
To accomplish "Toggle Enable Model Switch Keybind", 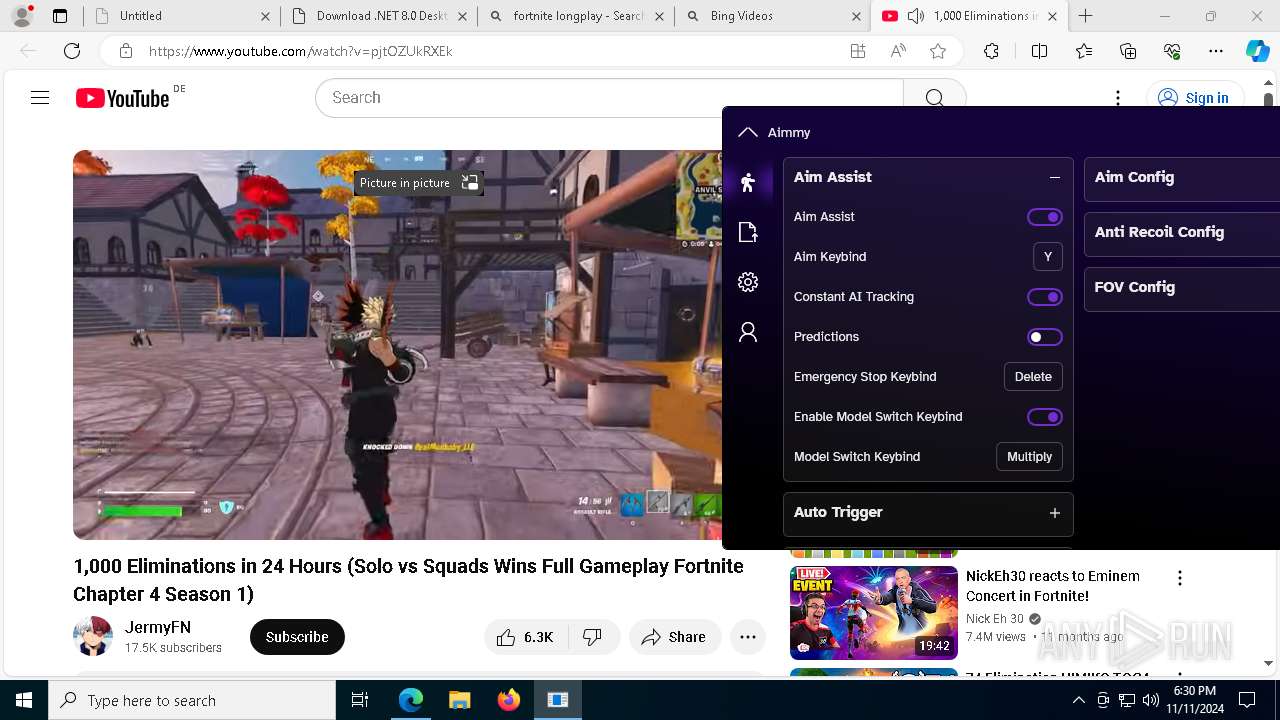I will pos(1044,417).
